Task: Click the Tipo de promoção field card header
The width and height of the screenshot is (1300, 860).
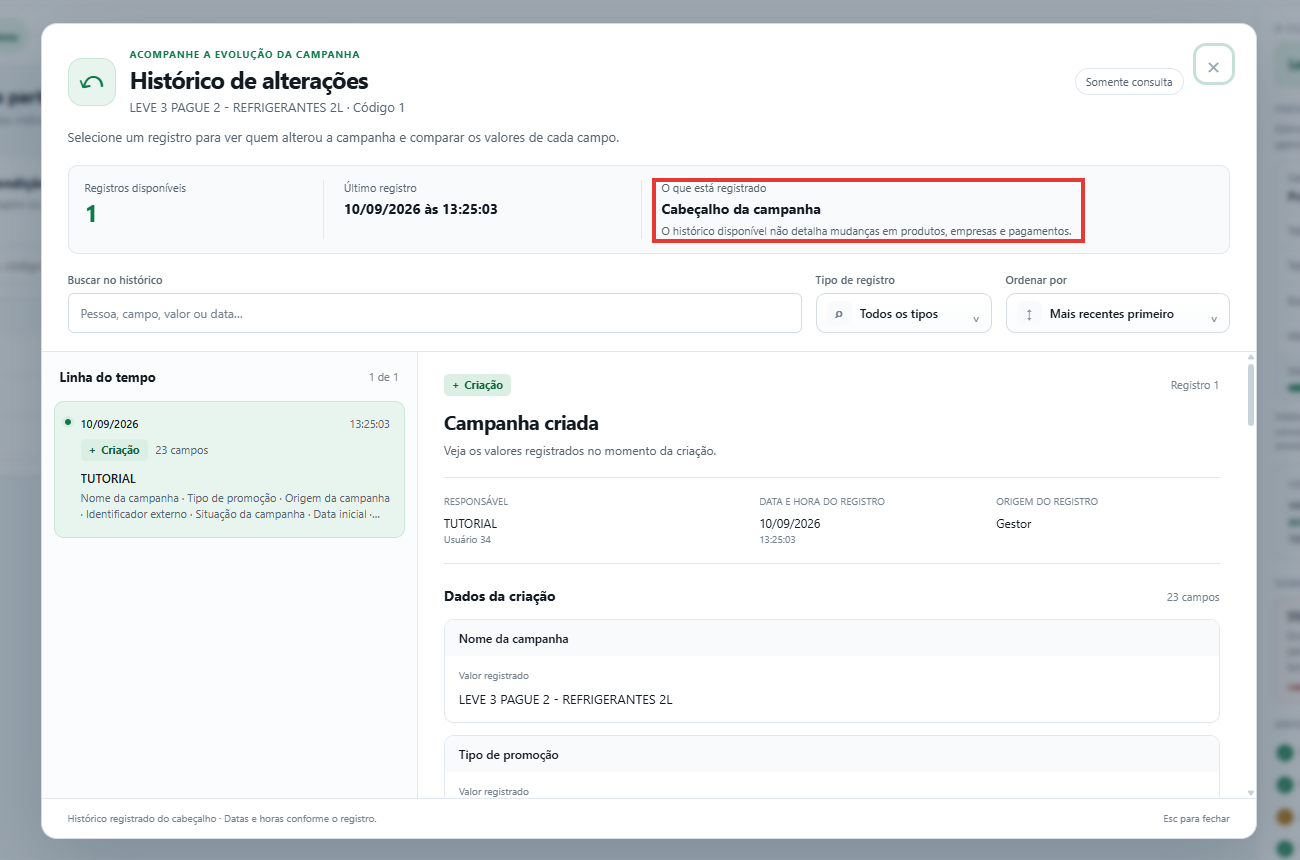Action: (832, 755)
